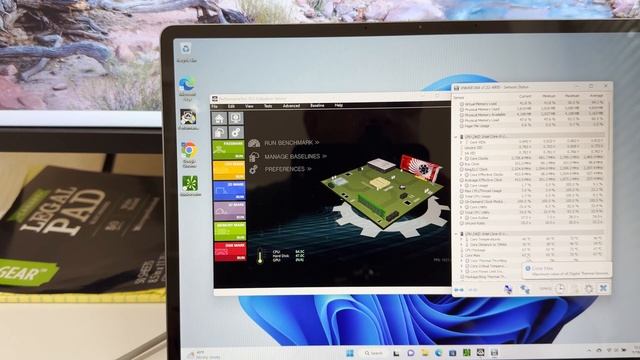Expand the Core Effective Clocks row
The height and width of the screenshot is (360, 640).
(462, 175)
